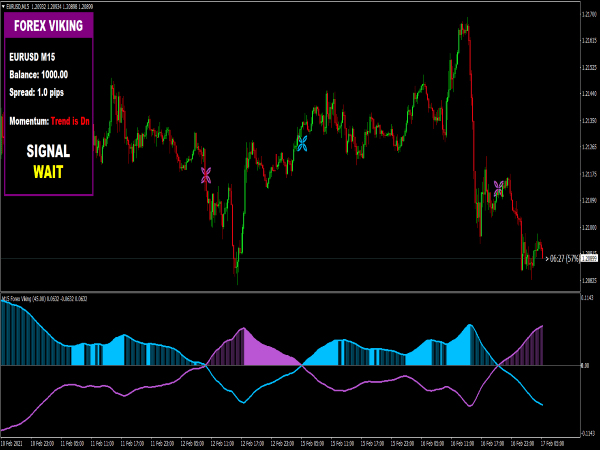This screenshot has width=600, height=450.
Task: Click the magenta sell signal marker near 16 Feb
Action: 499,189
